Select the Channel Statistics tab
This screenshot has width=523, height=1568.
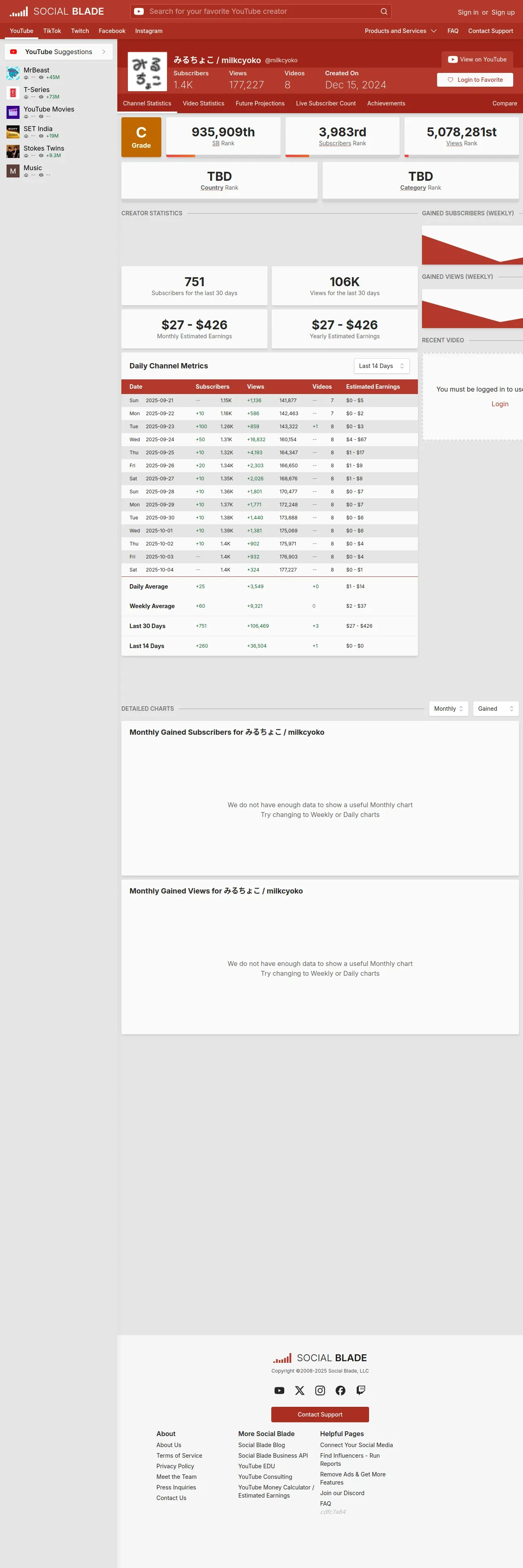tap(147, 103)
